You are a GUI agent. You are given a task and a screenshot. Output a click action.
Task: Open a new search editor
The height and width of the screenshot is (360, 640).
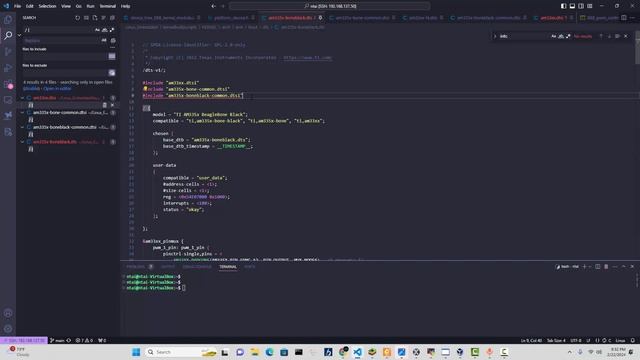point(95,18)
